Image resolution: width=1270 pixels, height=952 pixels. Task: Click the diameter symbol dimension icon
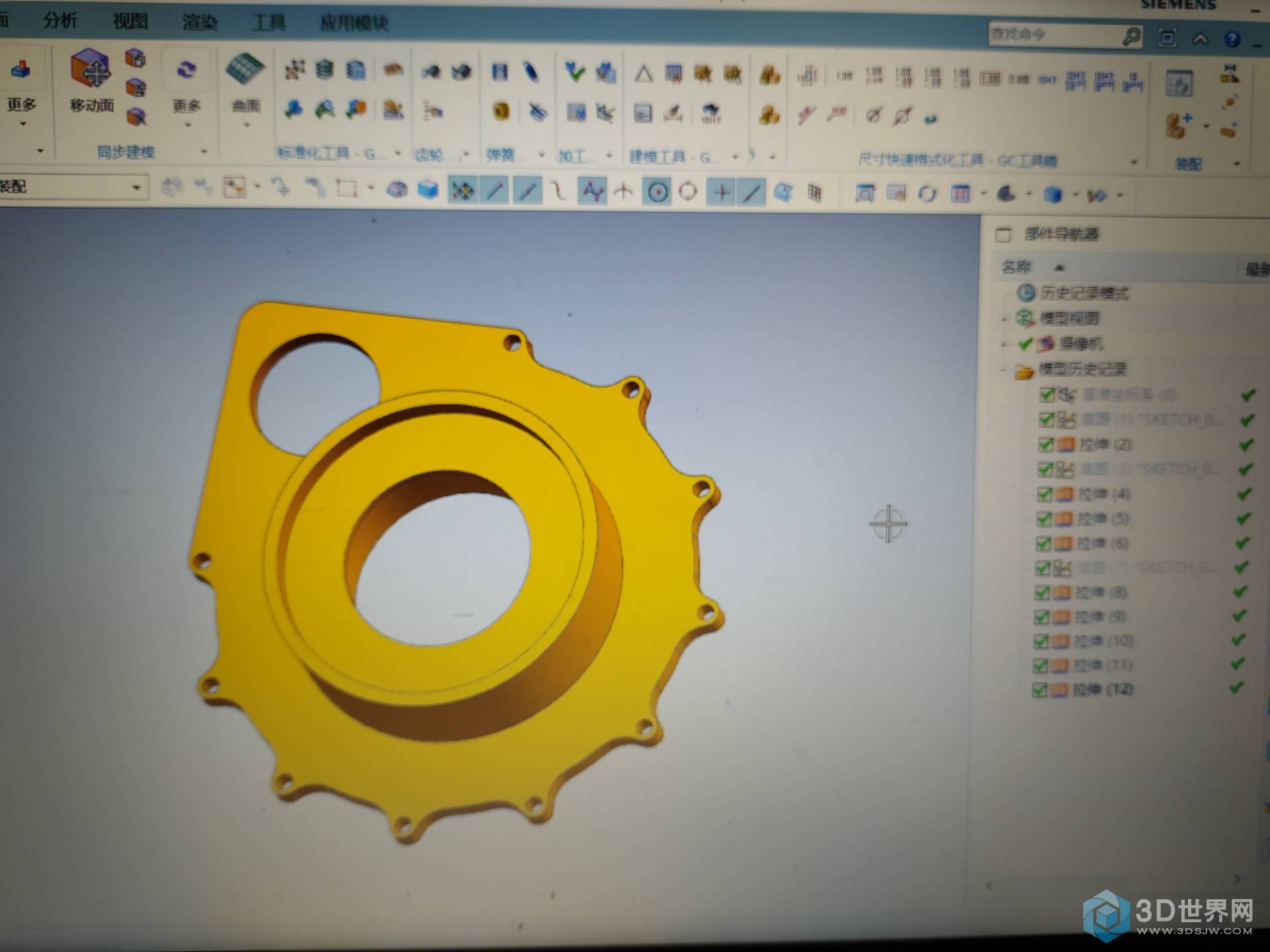(874, 116)
